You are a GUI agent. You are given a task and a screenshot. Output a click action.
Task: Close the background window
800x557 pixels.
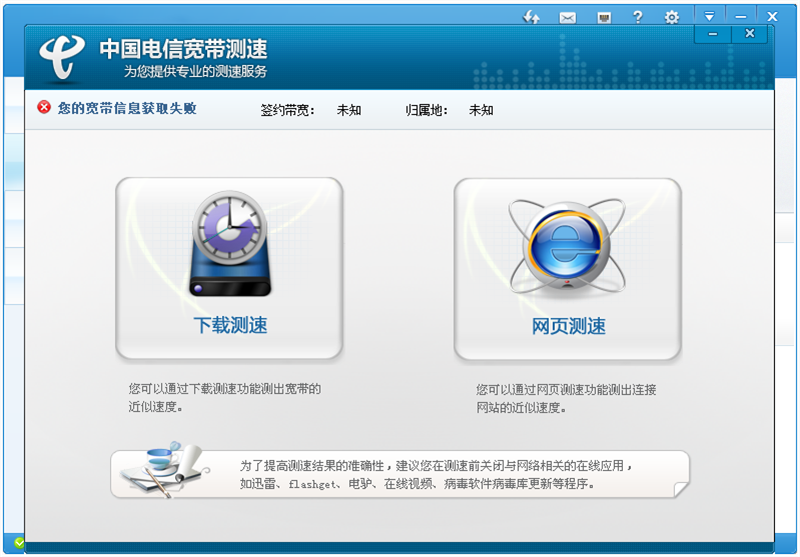(772, 16)
